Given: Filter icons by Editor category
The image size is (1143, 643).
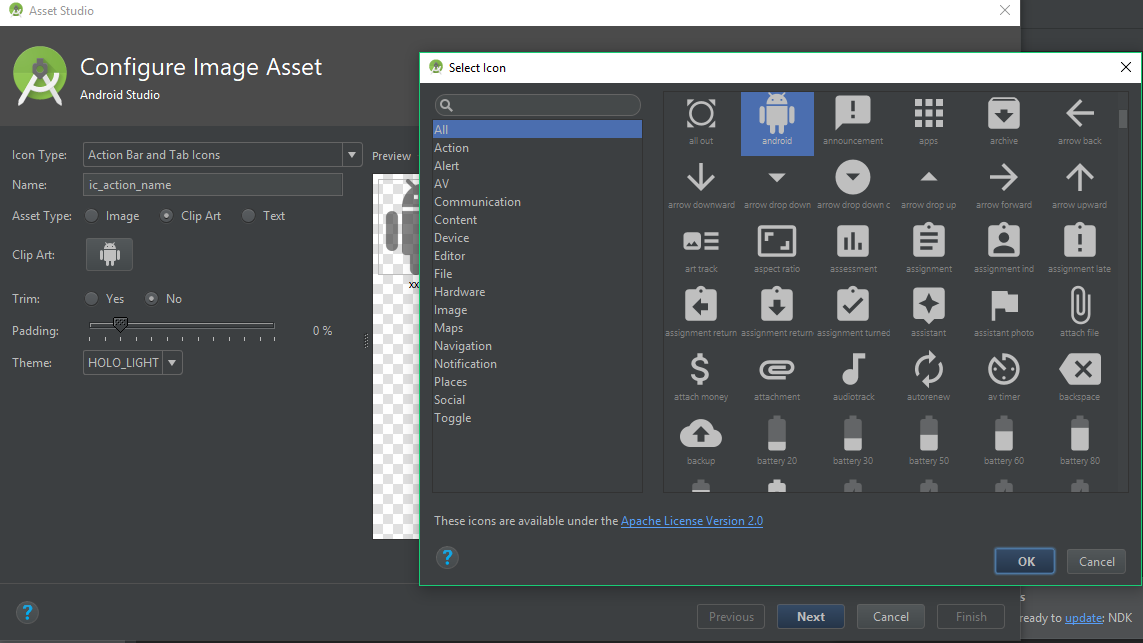Looking at the screenshot, I should (x=537, y=256).
